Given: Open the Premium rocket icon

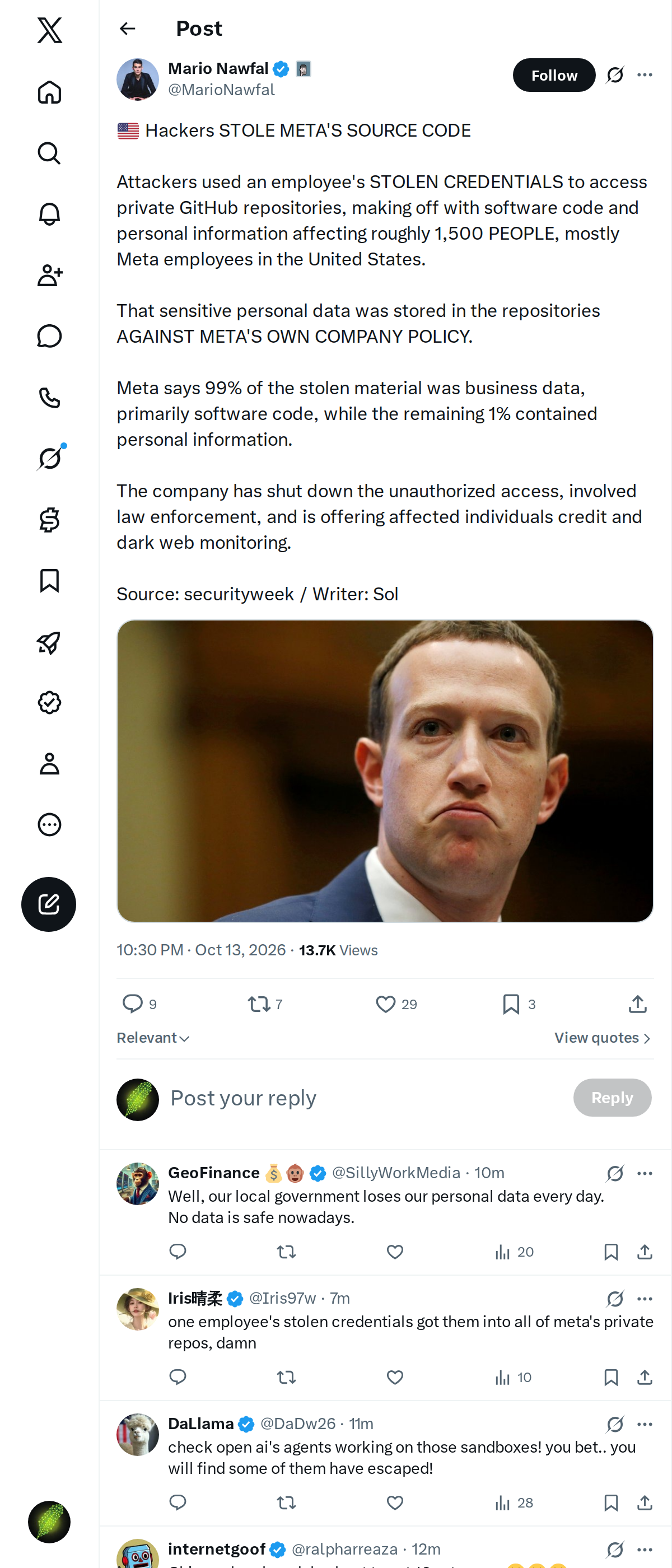Looking at the screenshot, I should pyautogui.click(x=49, y=642).
